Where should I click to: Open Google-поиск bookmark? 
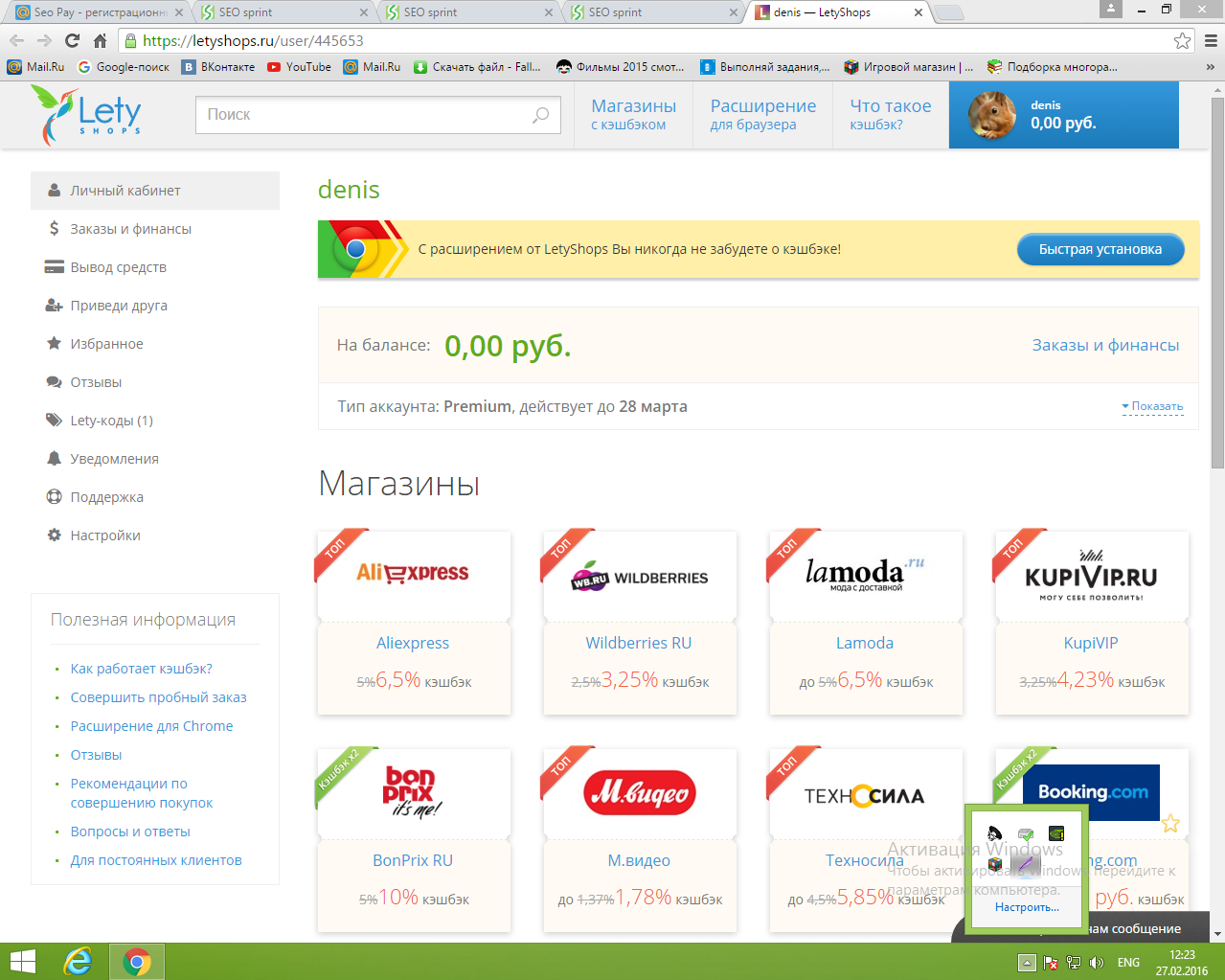click(124, 67)
